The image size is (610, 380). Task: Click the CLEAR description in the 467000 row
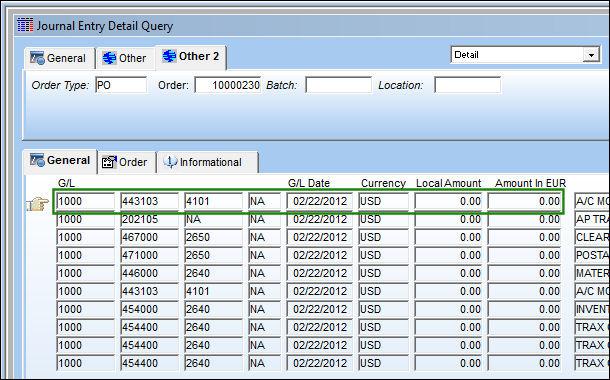coord(592,237)
